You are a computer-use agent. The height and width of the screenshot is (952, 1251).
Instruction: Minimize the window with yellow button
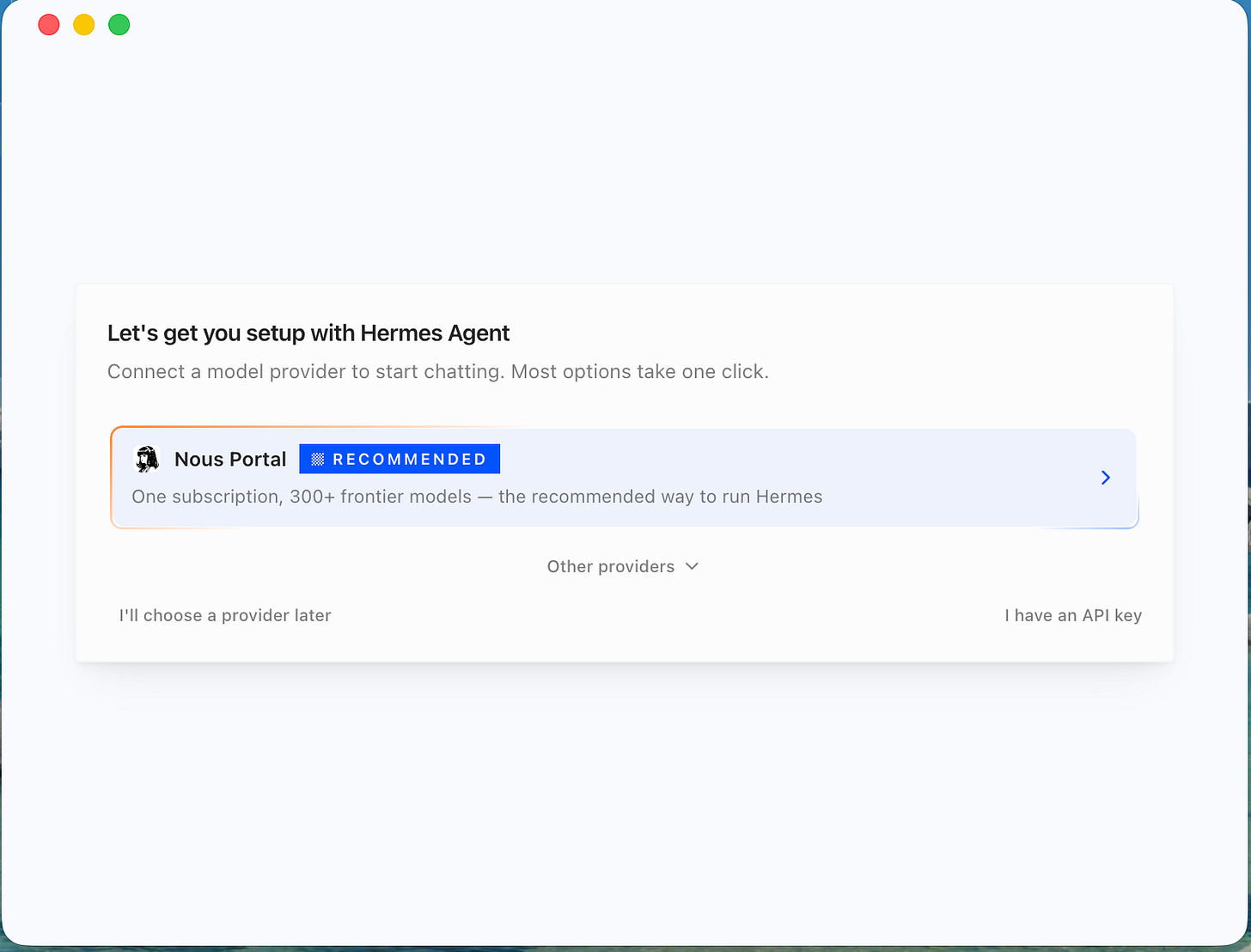[x=84, y=25]
